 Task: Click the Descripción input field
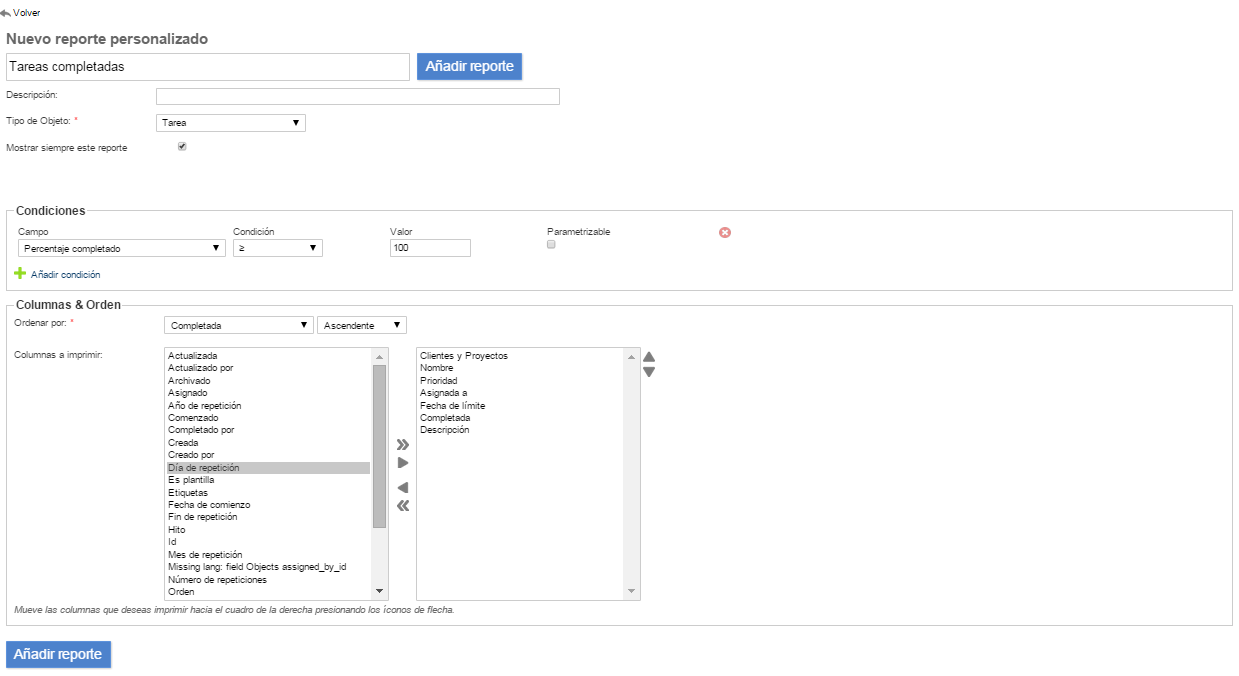[357, 97]
